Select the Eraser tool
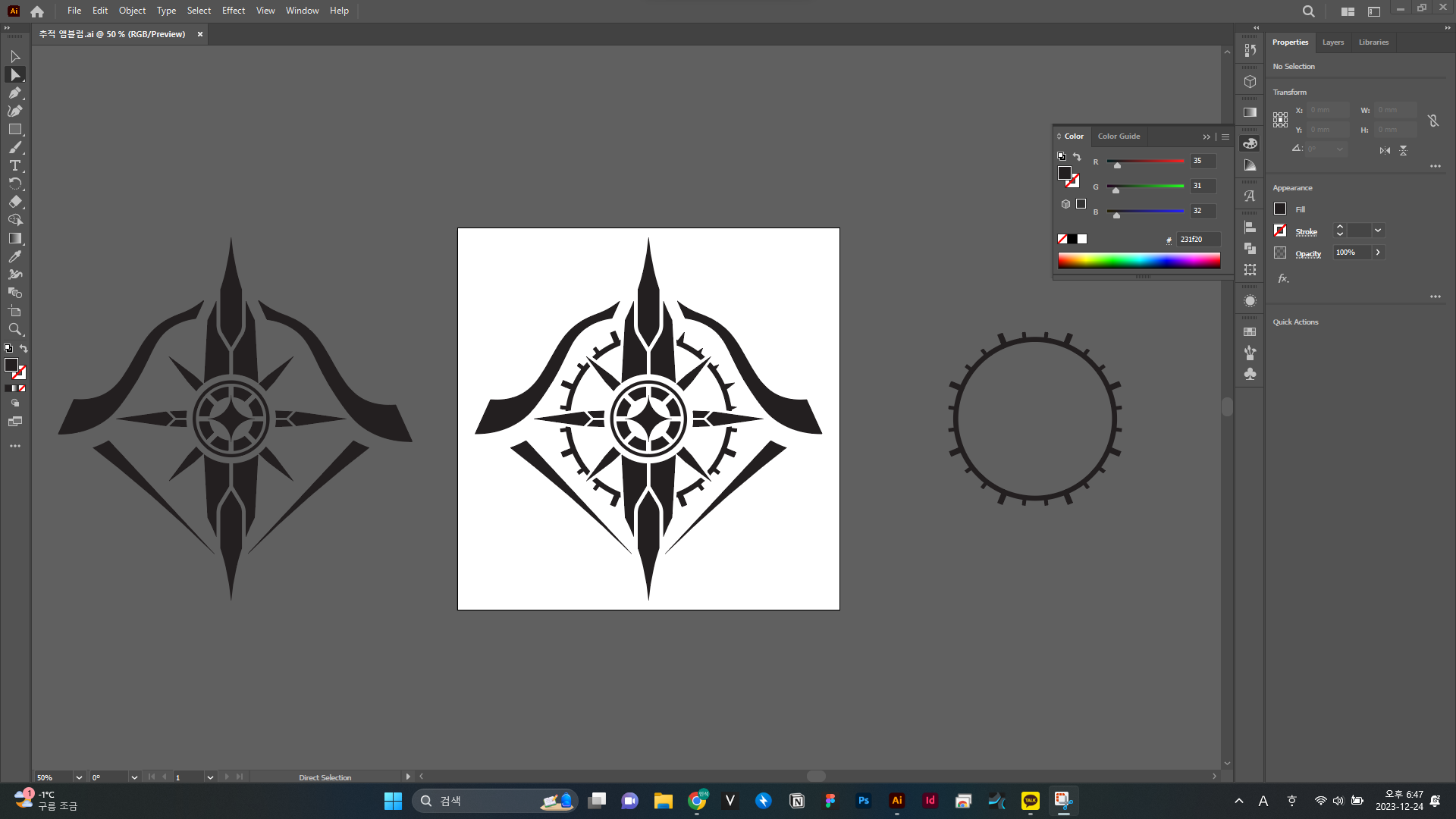Viewport: 1456px width, 819px height. (14, 202)
